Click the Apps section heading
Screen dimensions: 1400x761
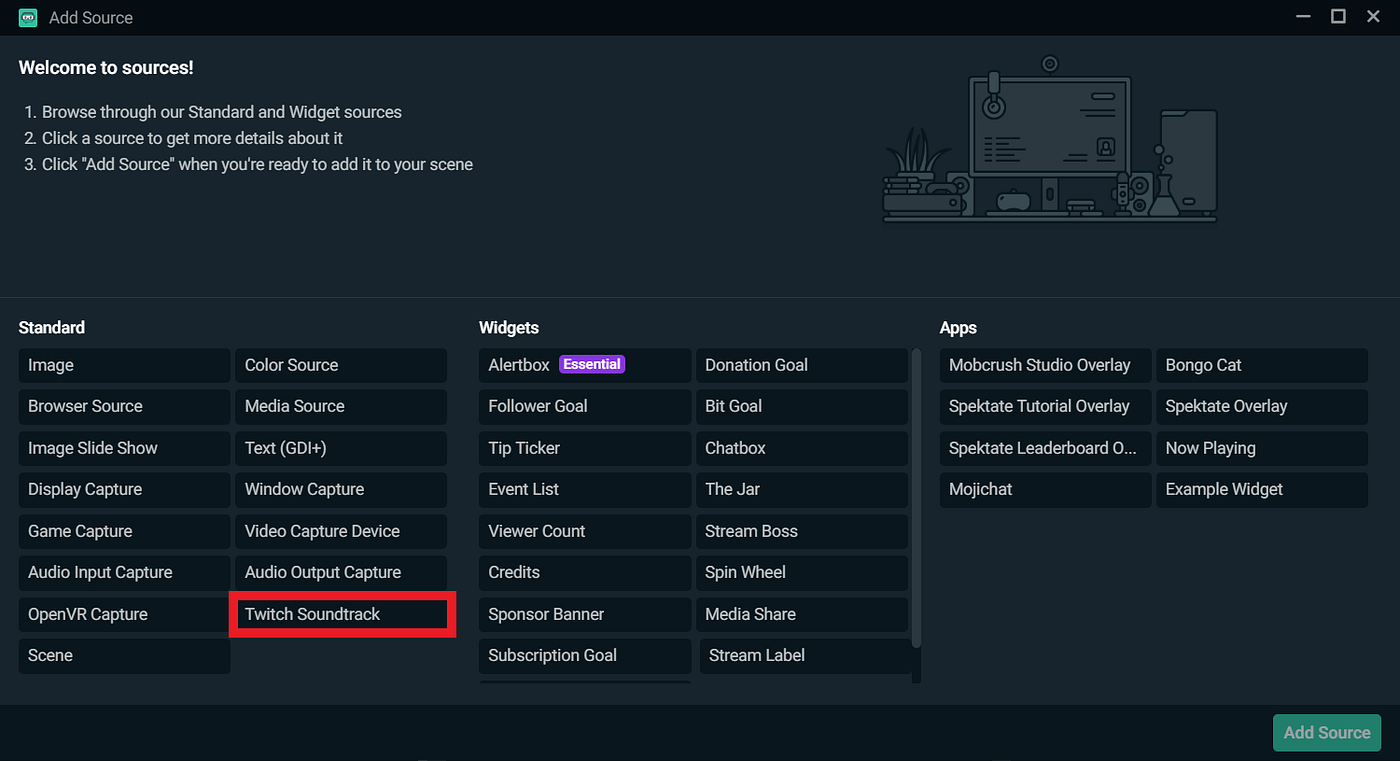[958, 327]
